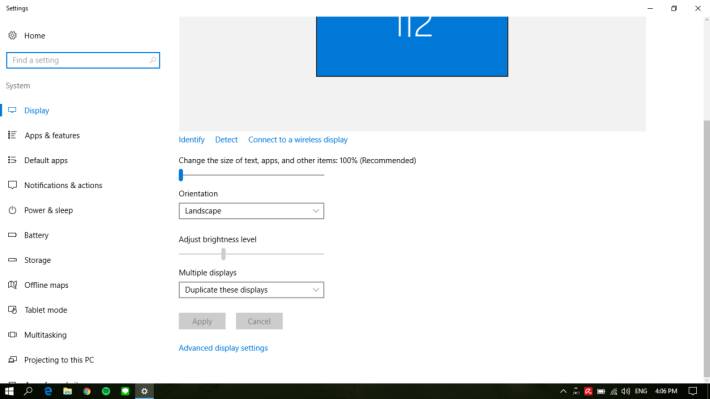Click the Multitasking icon
Image resolution: width=710 pixels, height=399 pixels.
(12, 335)
